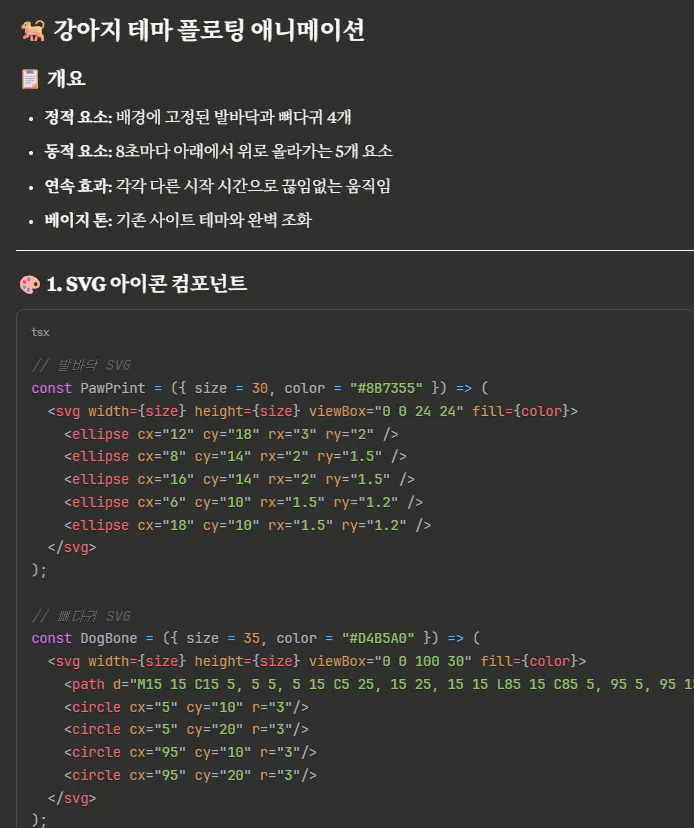This screenshot has width=694, height=828.
Task: Click the ellipse line with cx="18" cy="10"
Action: pyautogui.click(x=247, y=525)
